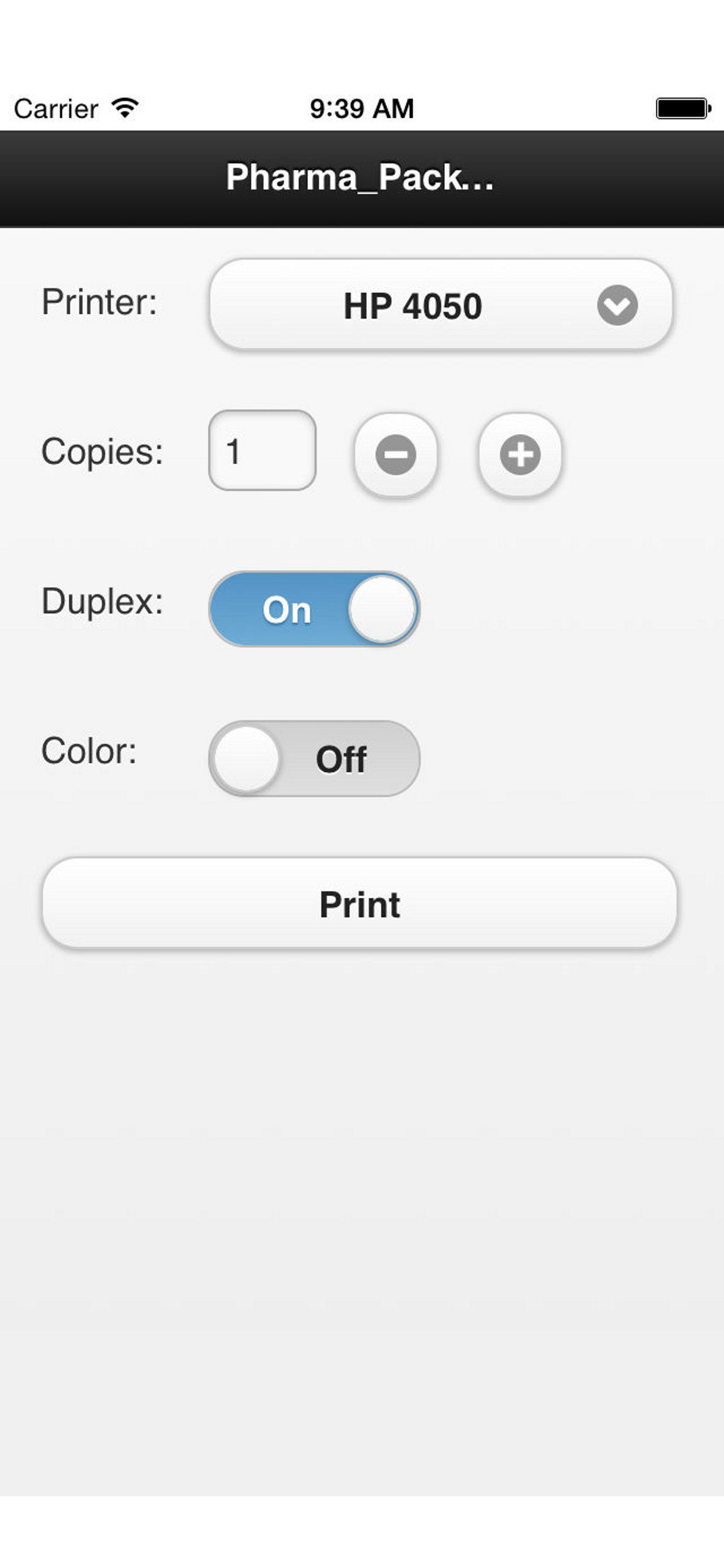Increase copies with the plus icon
The image size is (724, 1568).
pyautogui.click(x=519, y=454)
